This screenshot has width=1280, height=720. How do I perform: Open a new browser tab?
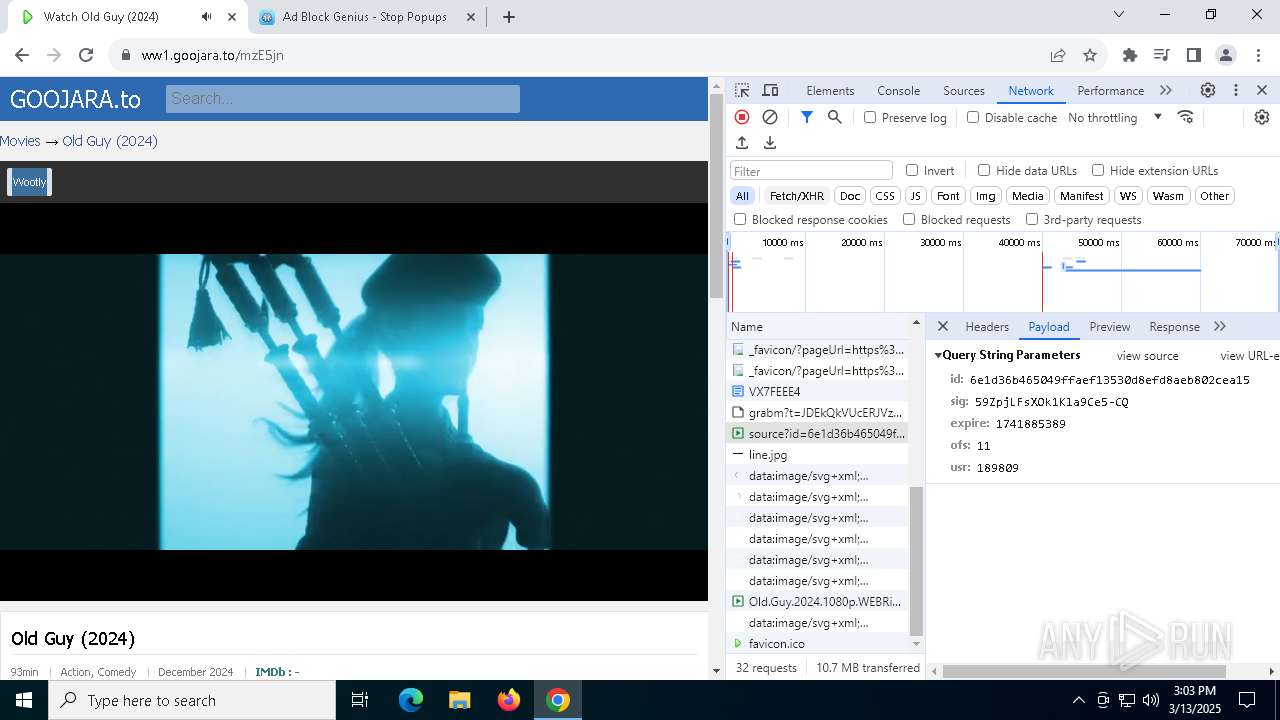508,17
